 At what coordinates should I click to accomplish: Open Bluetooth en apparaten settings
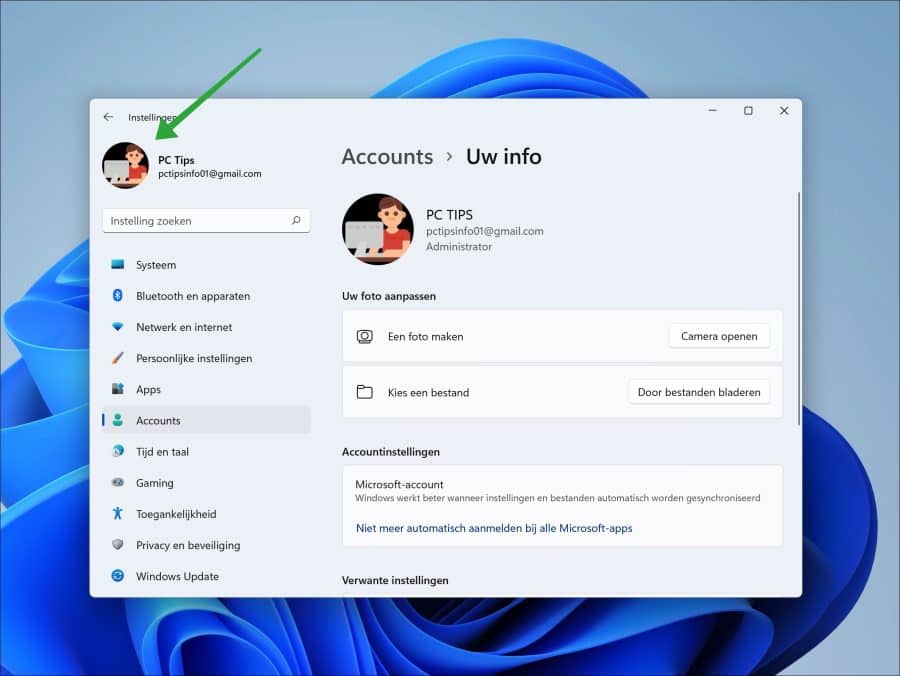click(x=206, y=296)
